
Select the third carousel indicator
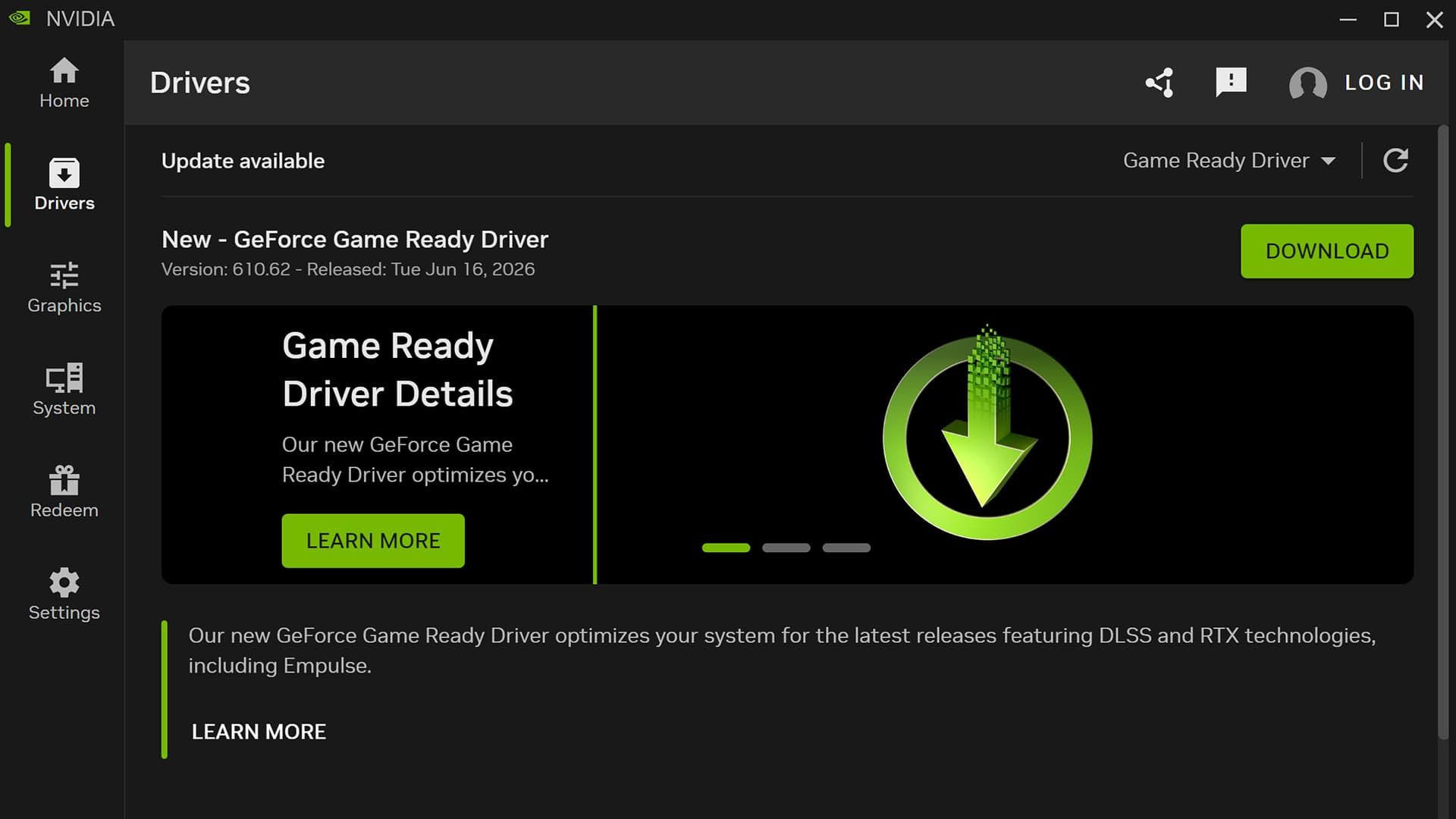846,548
